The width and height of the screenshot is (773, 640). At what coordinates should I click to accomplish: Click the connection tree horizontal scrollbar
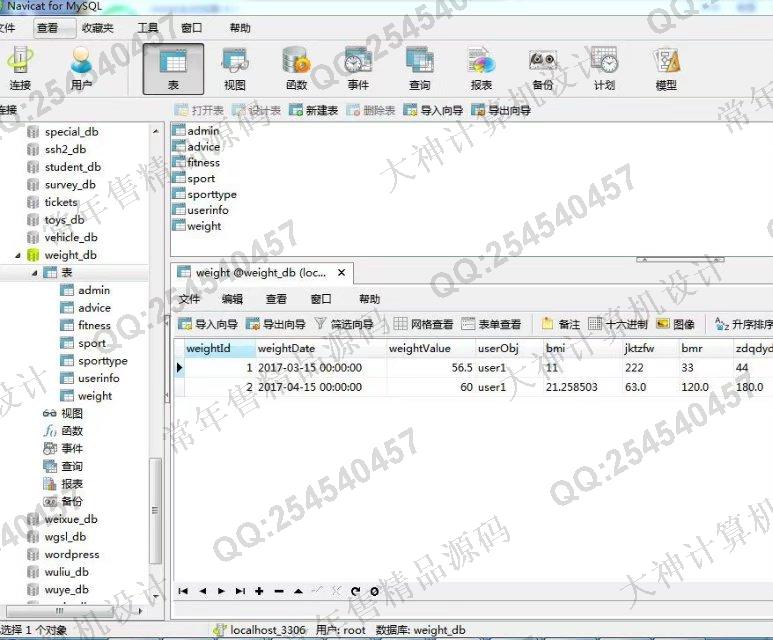59,611
